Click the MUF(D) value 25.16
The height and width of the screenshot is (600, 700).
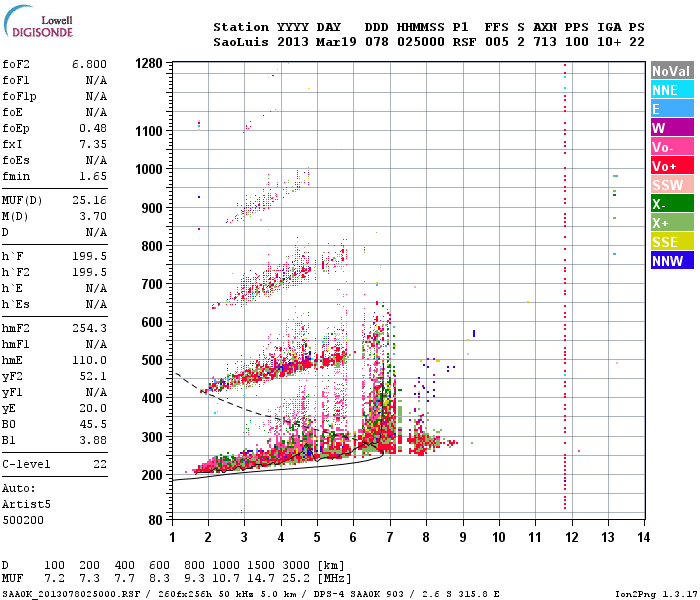click(89, 200)
